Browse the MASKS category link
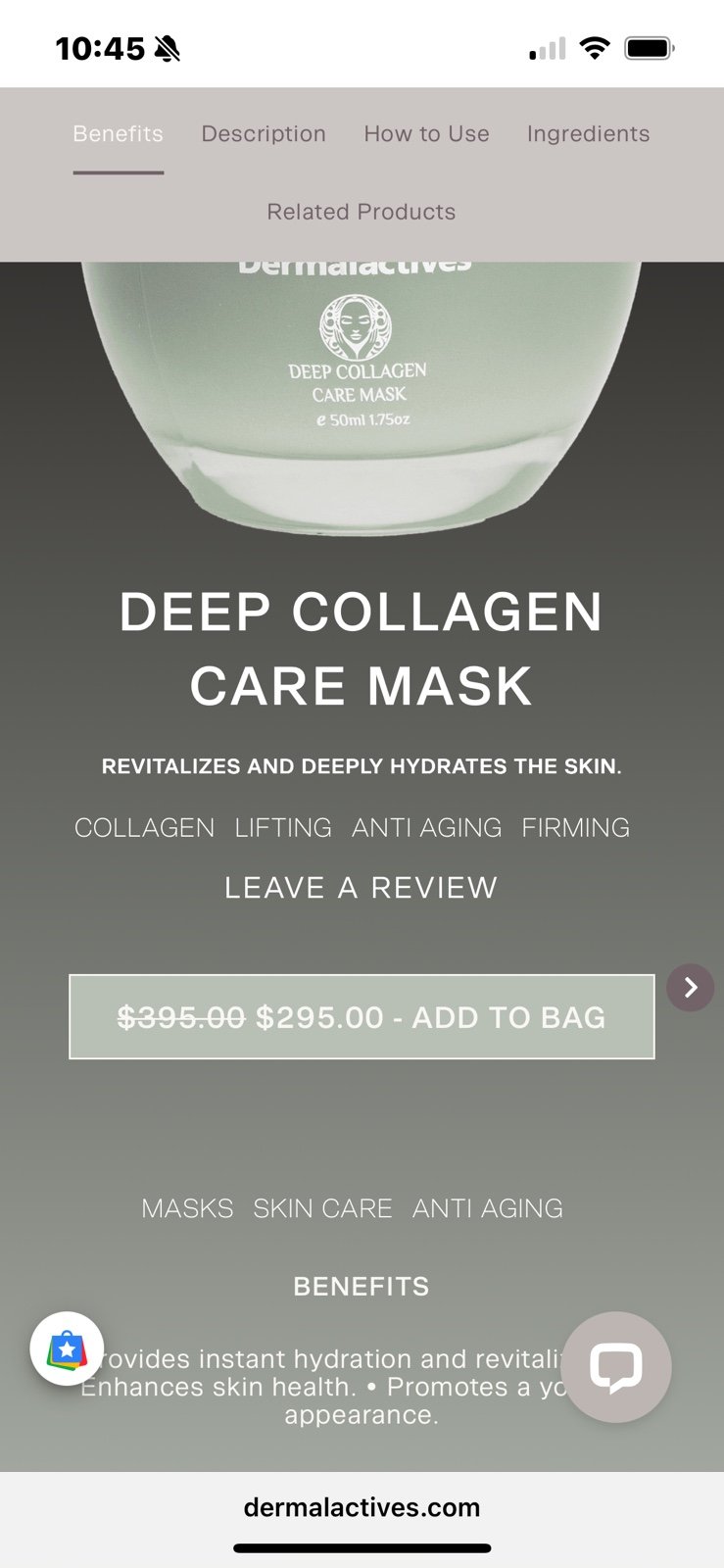Screen dimensions: 724x1568 pos(187,1208)
